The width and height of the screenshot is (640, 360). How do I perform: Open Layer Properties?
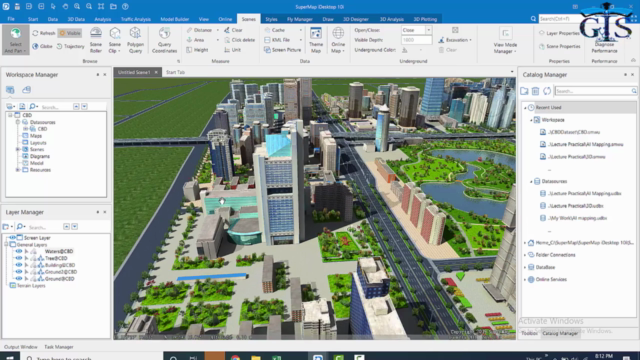[559, 33]
